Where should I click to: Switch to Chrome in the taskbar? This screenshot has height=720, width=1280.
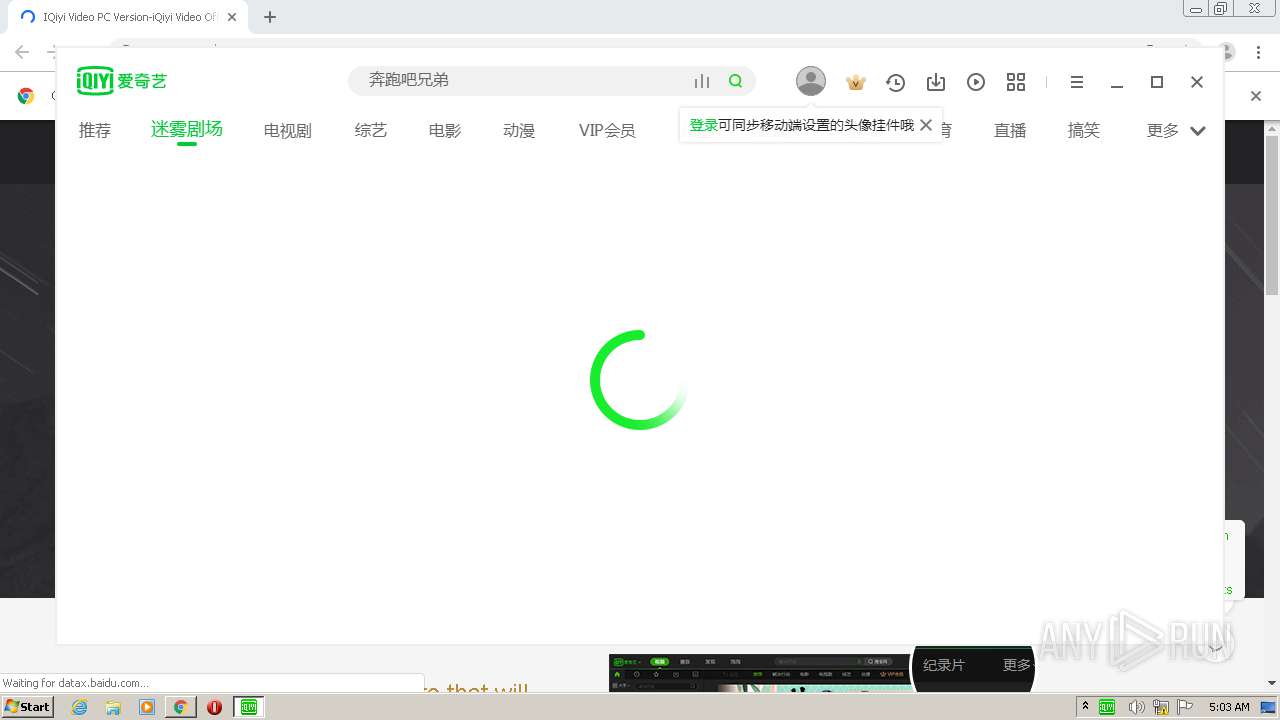[180, 707]
